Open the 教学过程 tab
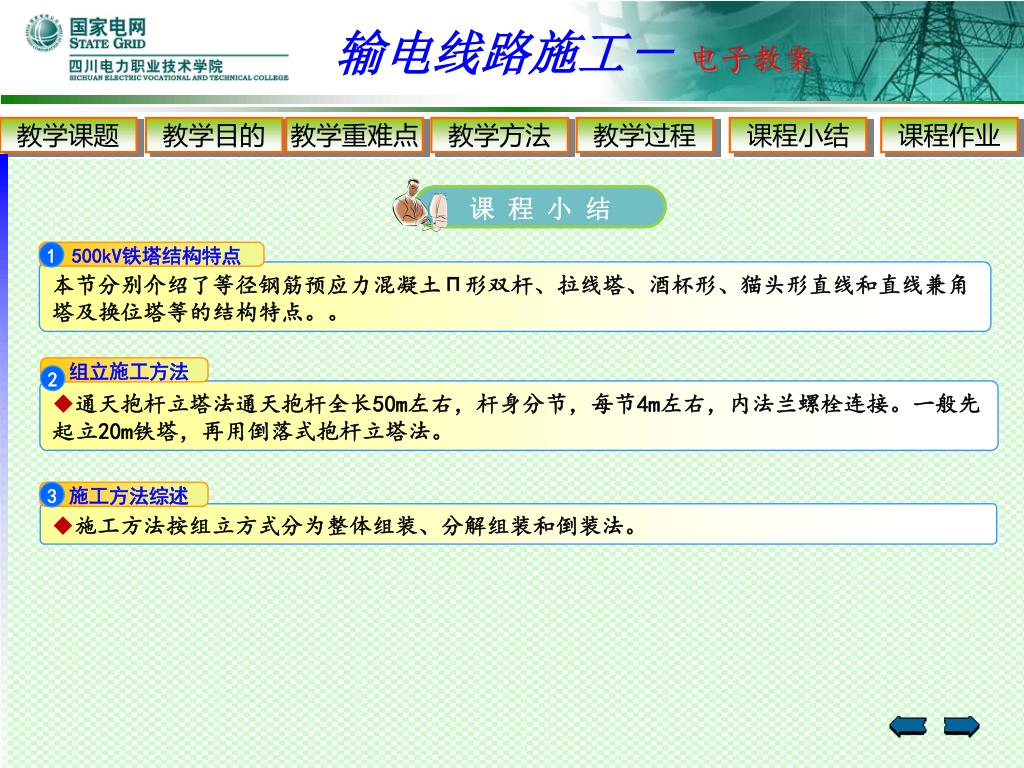Image resolution: width=1024 pixels, height=768 pixels. (645, 136)
